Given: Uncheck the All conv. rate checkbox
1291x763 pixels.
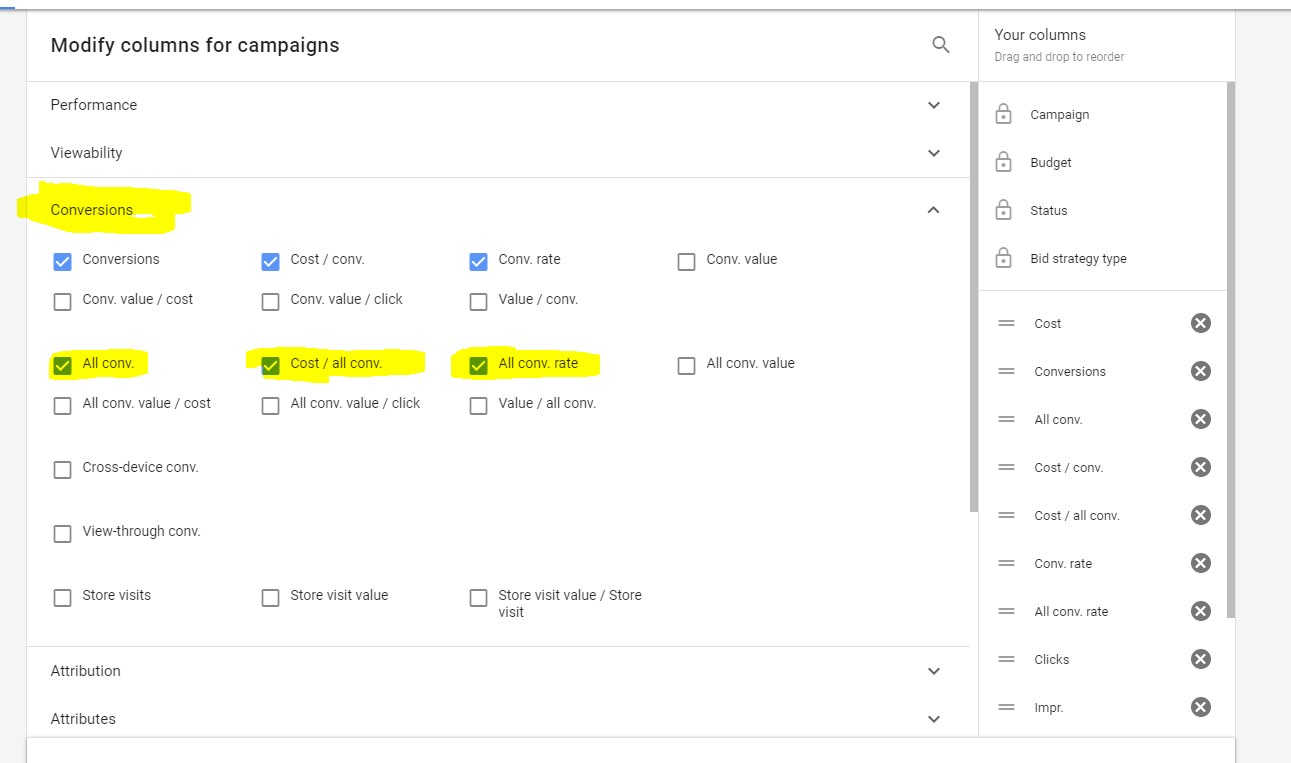Looking at the screenshot, I should point(478,365).
